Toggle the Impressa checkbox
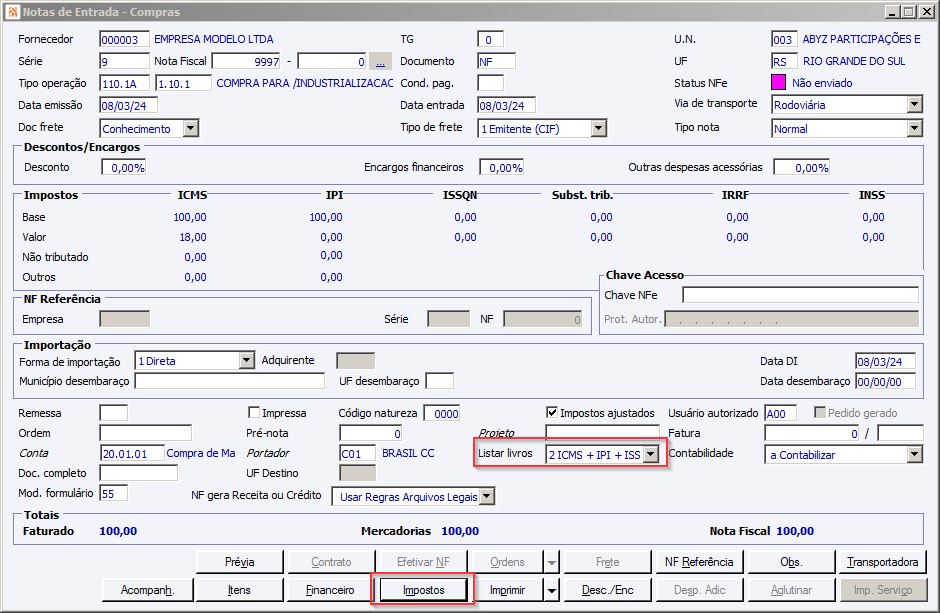The height and width of the screenshot is (613, 940). pyautogui.click(x=254, y=412)
